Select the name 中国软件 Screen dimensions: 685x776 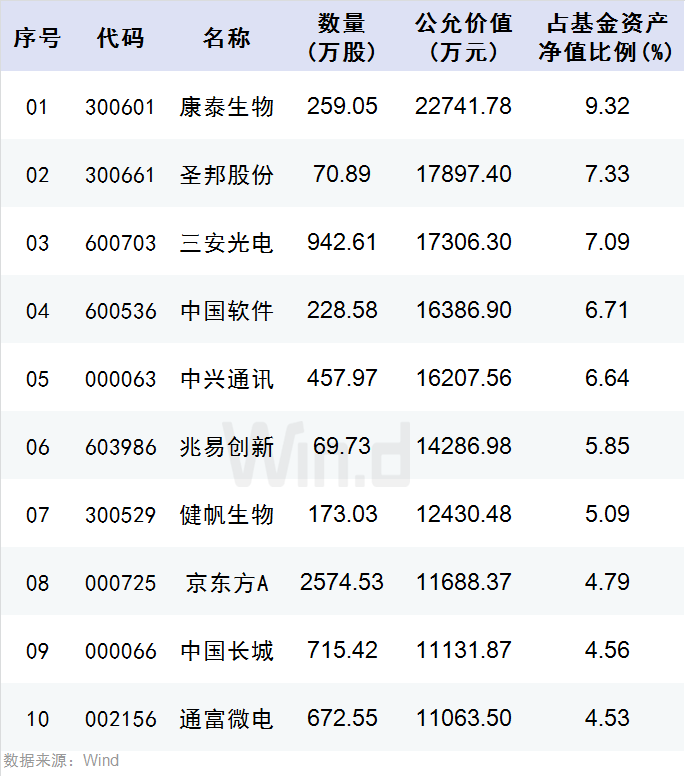pyautogui.click(x=227, y=311)
